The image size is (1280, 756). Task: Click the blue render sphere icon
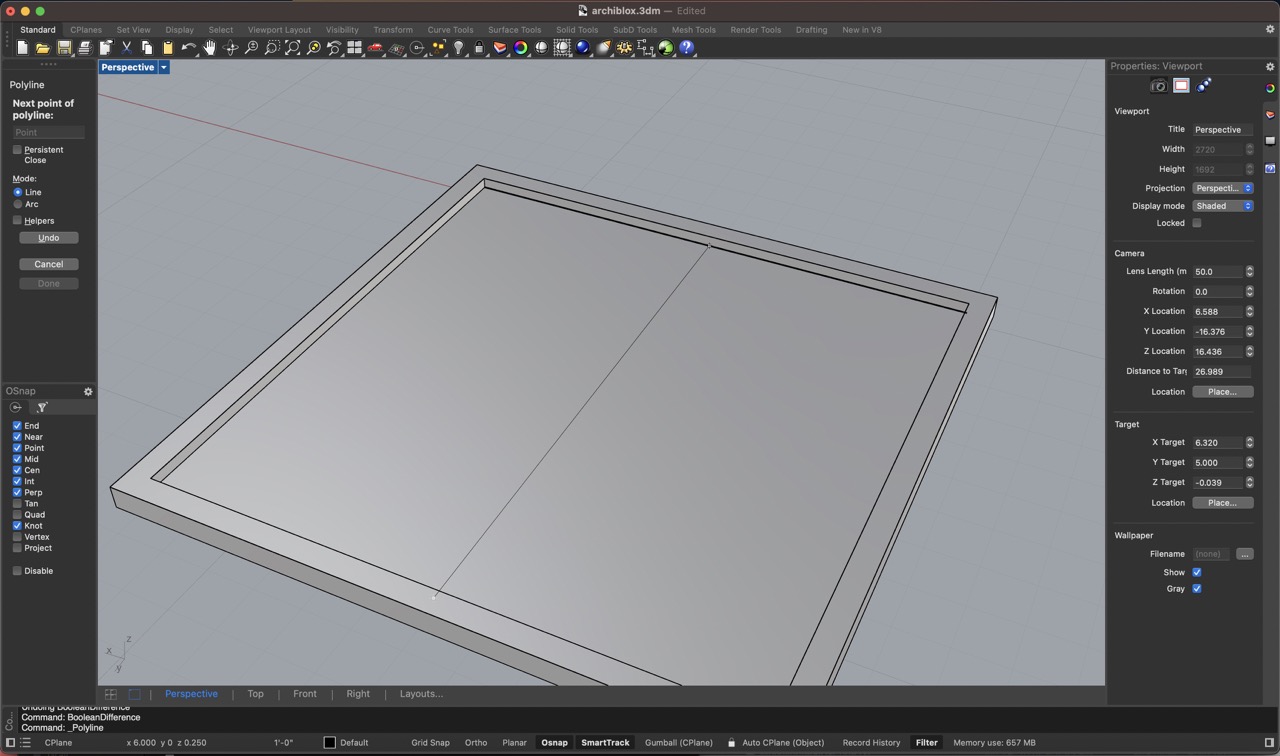tap(583, 48)
